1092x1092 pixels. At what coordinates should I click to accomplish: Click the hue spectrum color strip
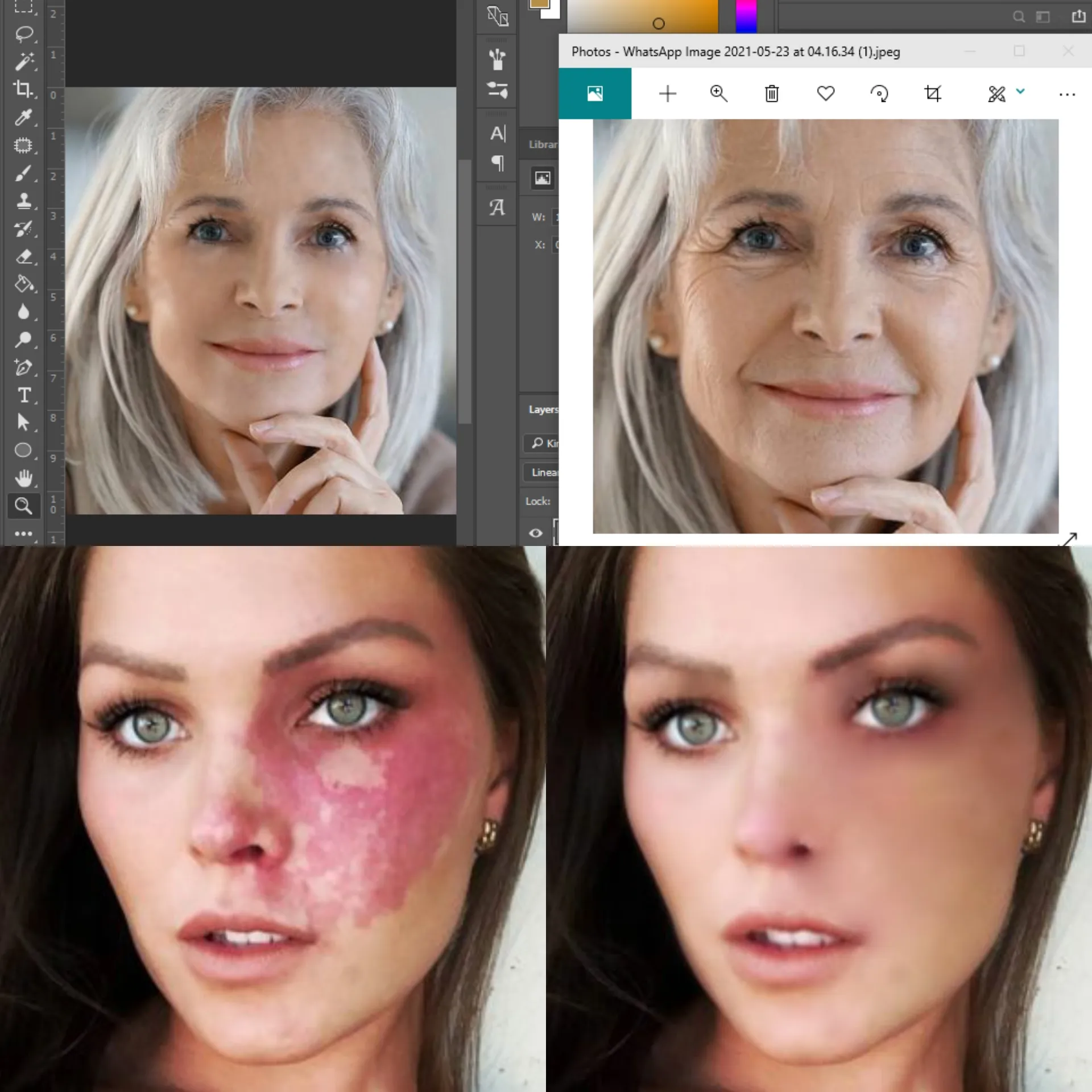coord(746,17)
